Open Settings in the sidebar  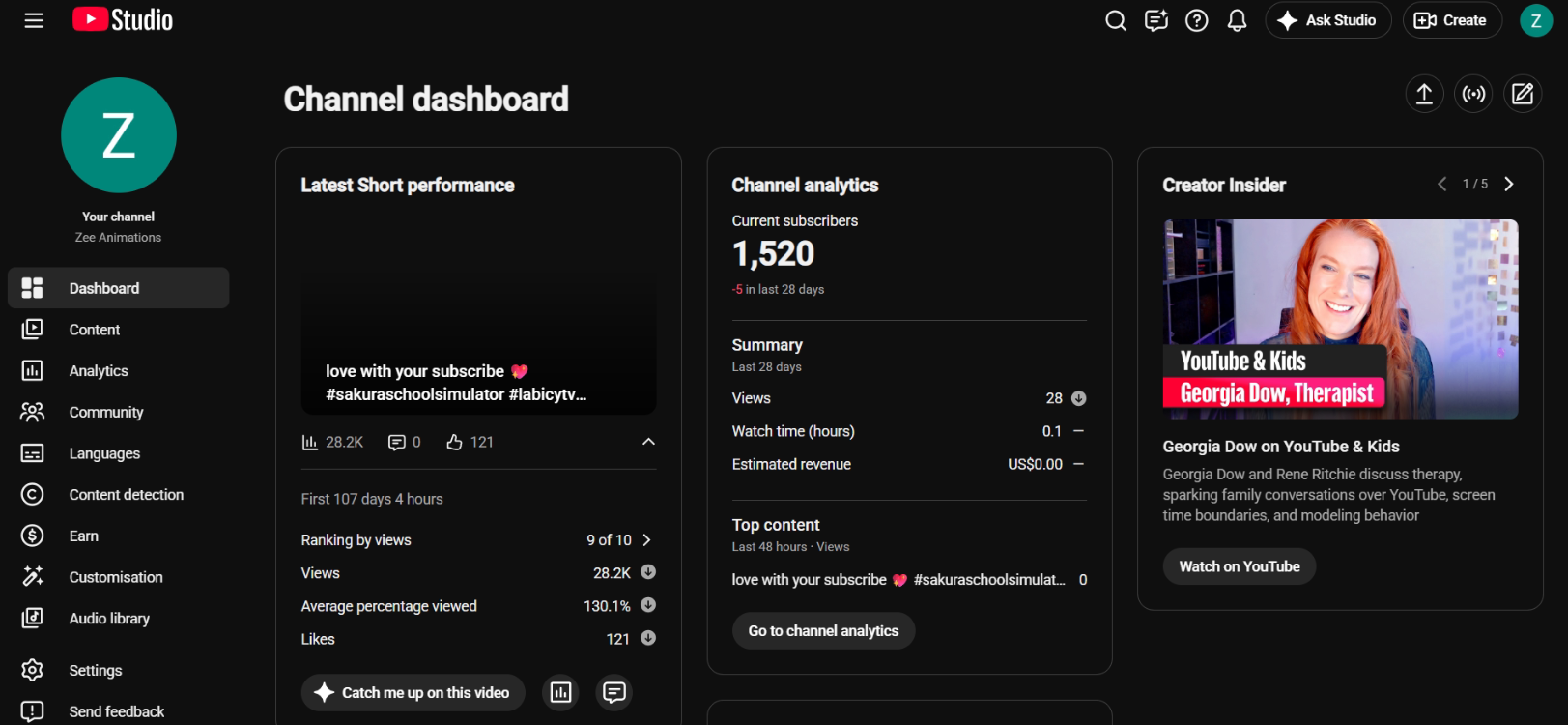click(119, 670)
